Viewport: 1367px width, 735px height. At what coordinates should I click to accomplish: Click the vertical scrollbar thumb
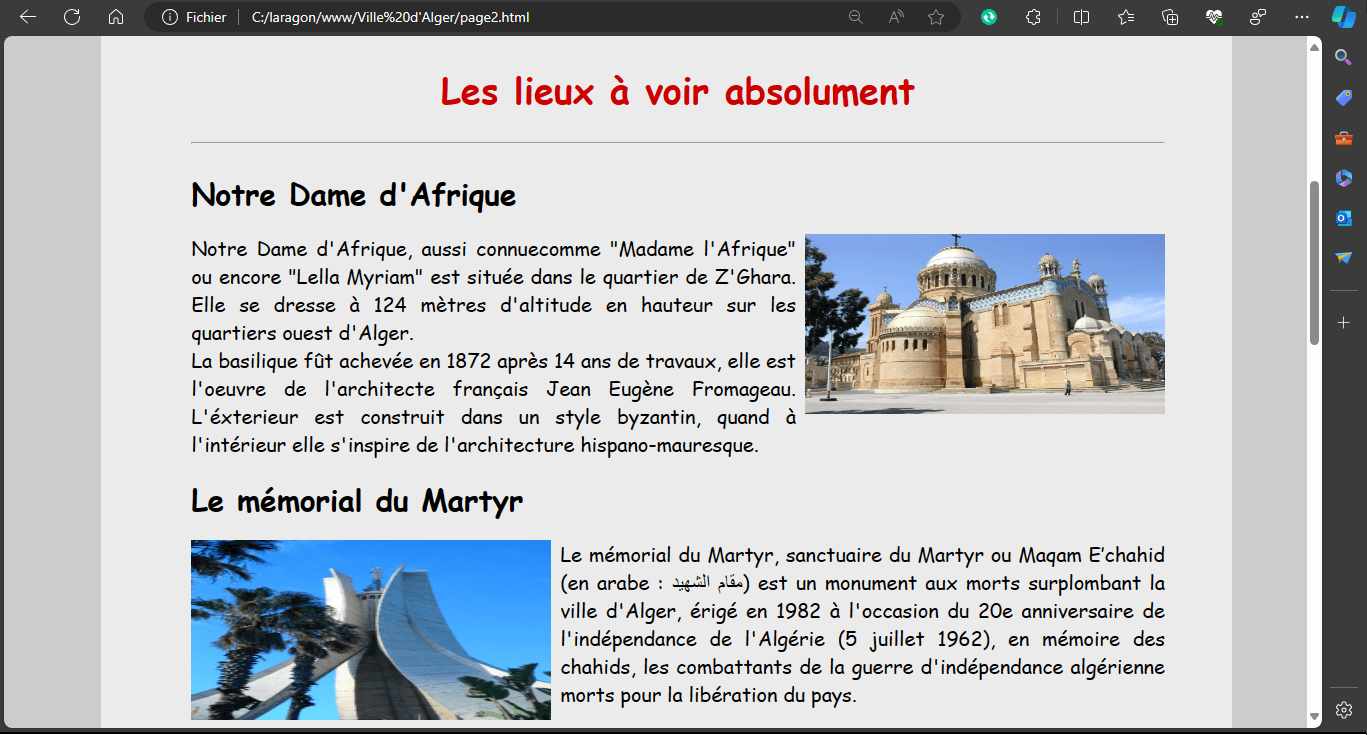(x=1314, y=263)
